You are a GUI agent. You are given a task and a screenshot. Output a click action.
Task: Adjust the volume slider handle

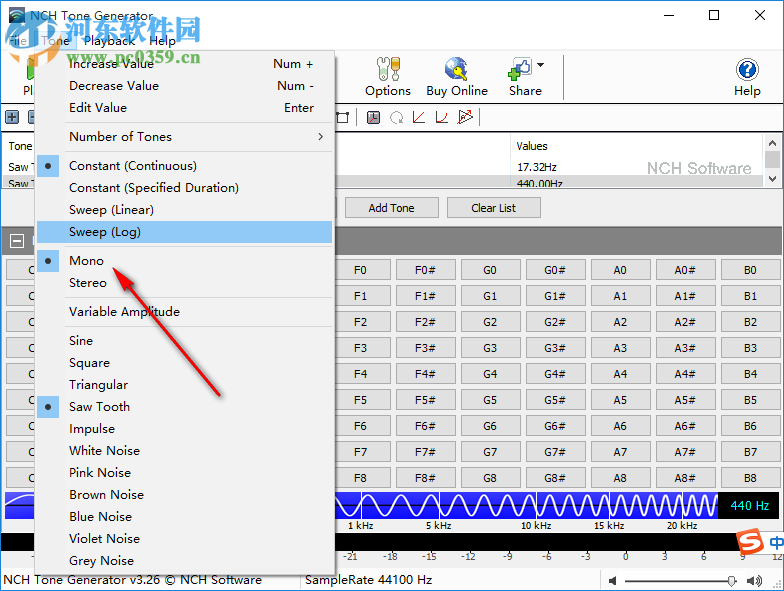point(732,580)
